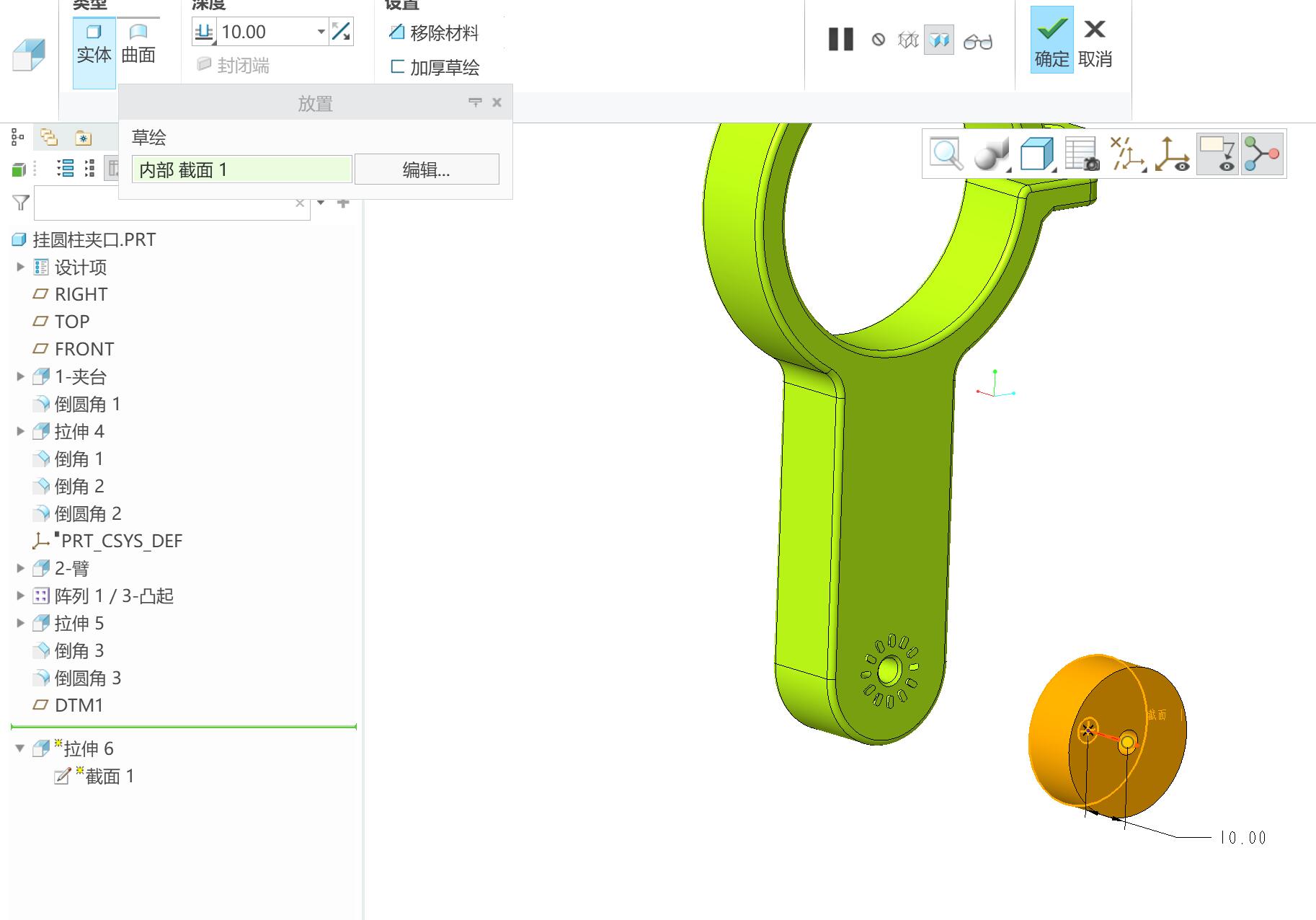Click the model tree filter funnel icon

click(21, 203)
